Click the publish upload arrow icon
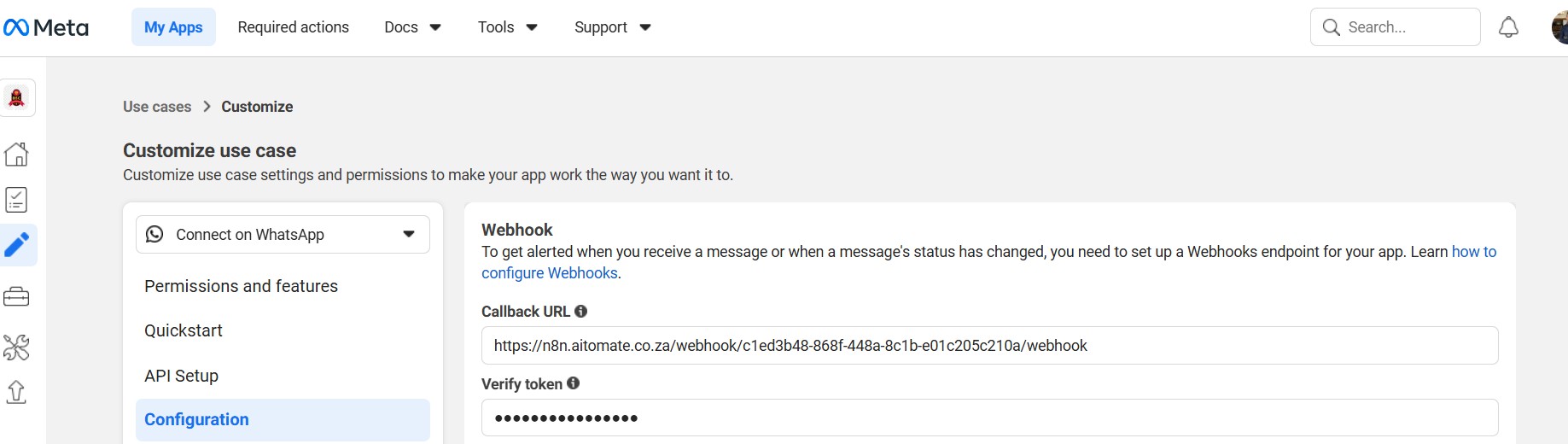The height and width of the screenshot is (444, 1568). coord(17,392)
